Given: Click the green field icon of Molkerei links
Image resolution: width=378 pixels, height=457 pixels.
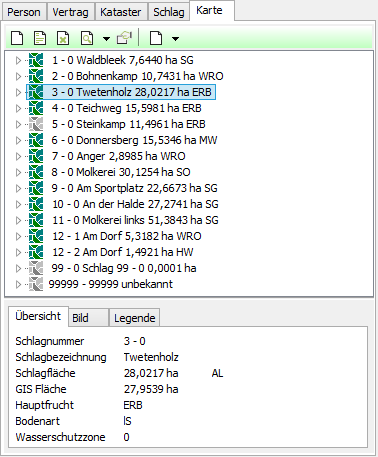Looking at the screenshot, I should tap(36, 220).
